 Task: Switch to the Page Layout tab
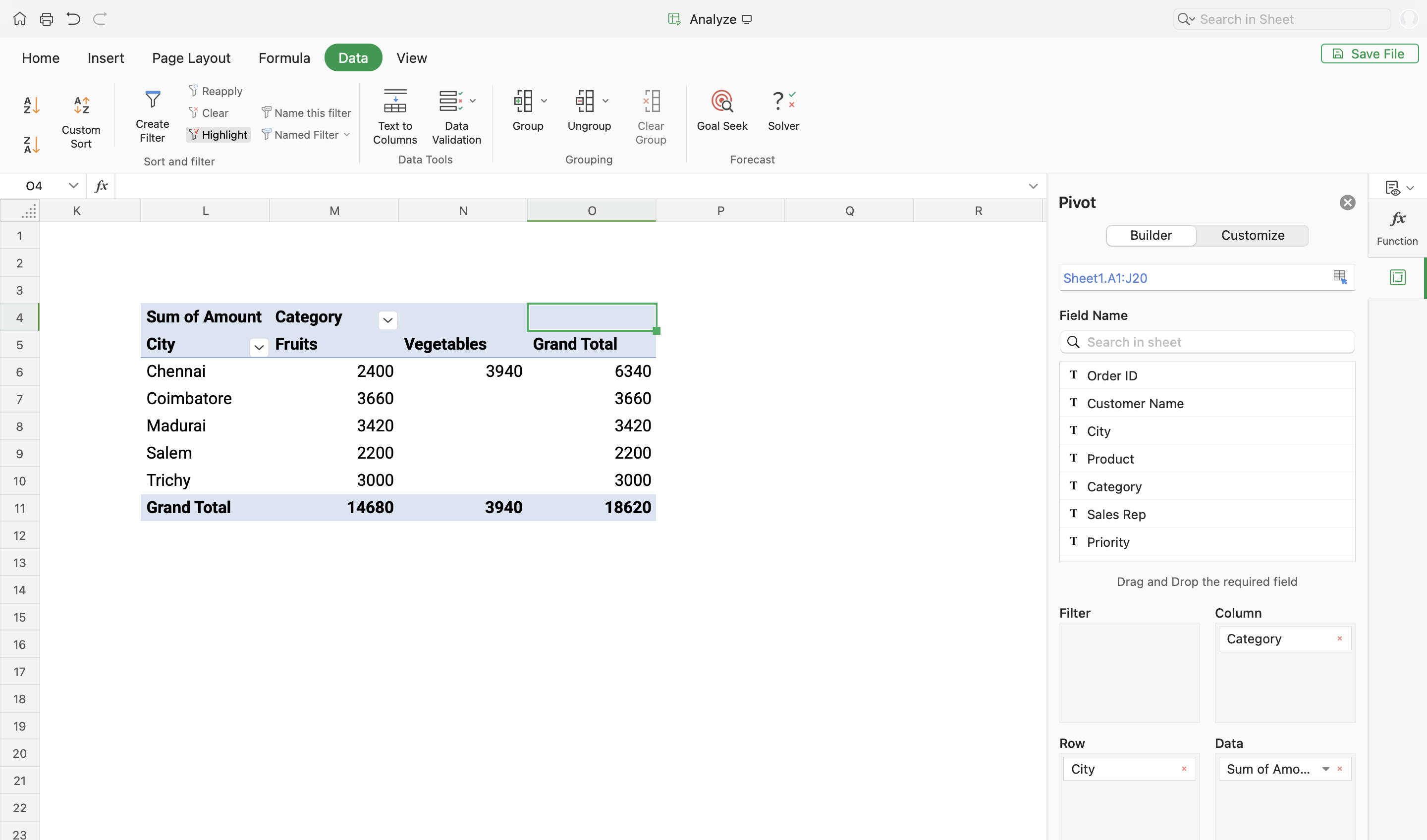pyautogui.click(x=191, y=58)
